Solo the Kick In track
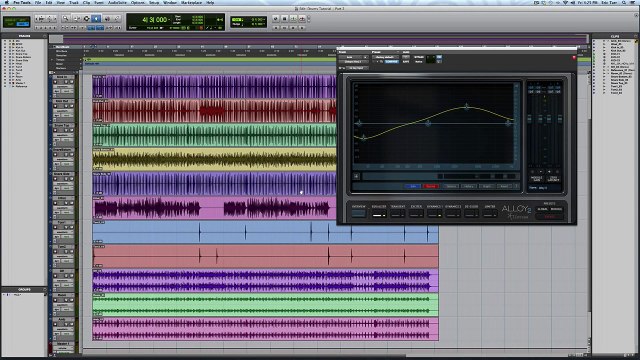The image size is (640, 360). (x=66, y=82)
